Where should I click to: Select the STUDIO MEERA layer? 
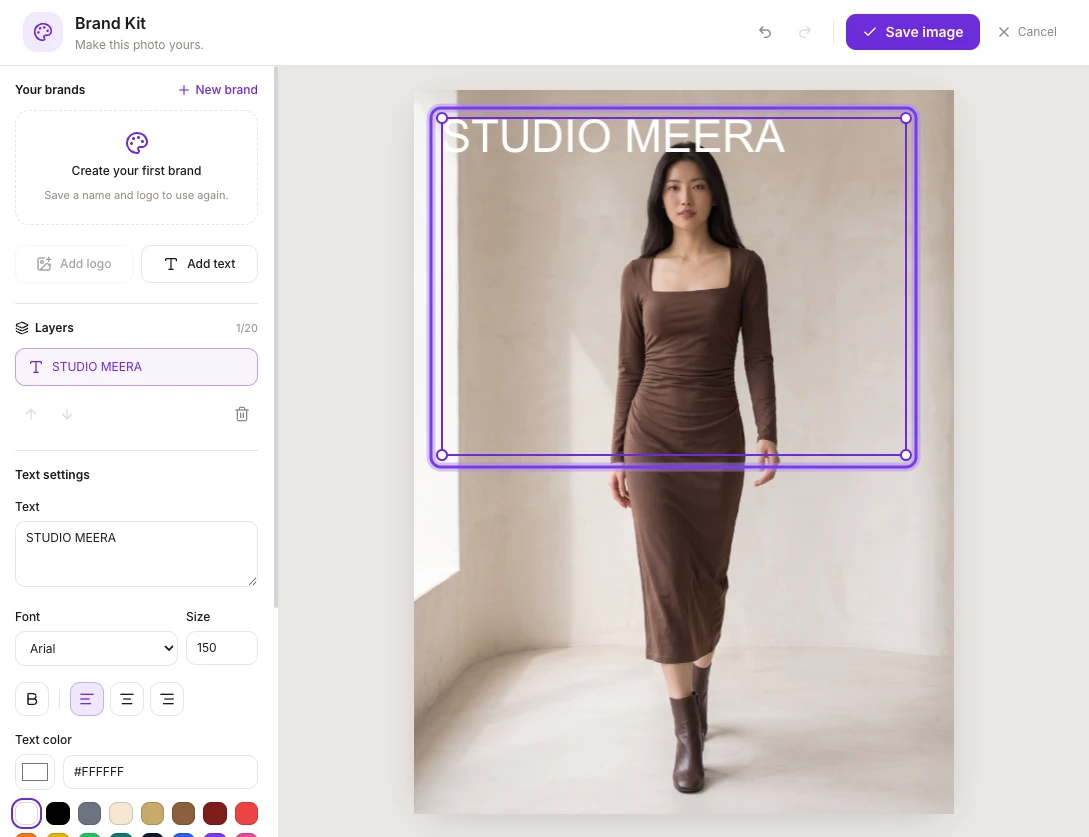[x=136, y=367]
